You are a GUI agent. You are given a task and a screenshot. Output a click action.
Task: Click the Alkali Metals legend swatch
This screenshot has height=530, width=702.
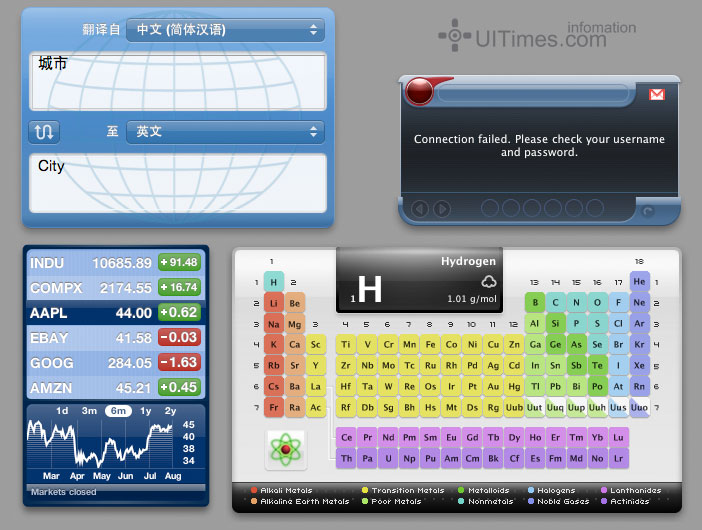[254, 490]
